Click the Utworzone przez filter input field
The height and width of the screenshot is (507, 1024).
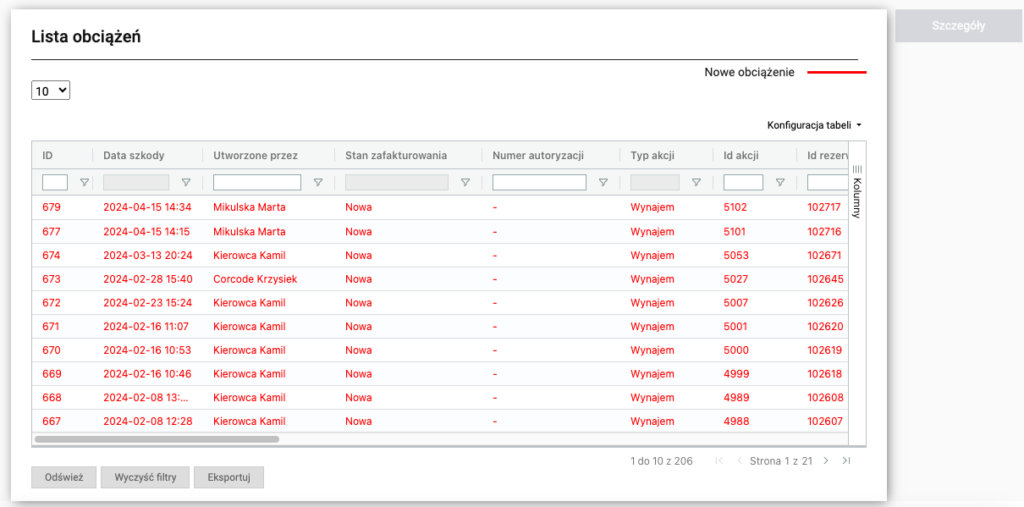point(257,183)
